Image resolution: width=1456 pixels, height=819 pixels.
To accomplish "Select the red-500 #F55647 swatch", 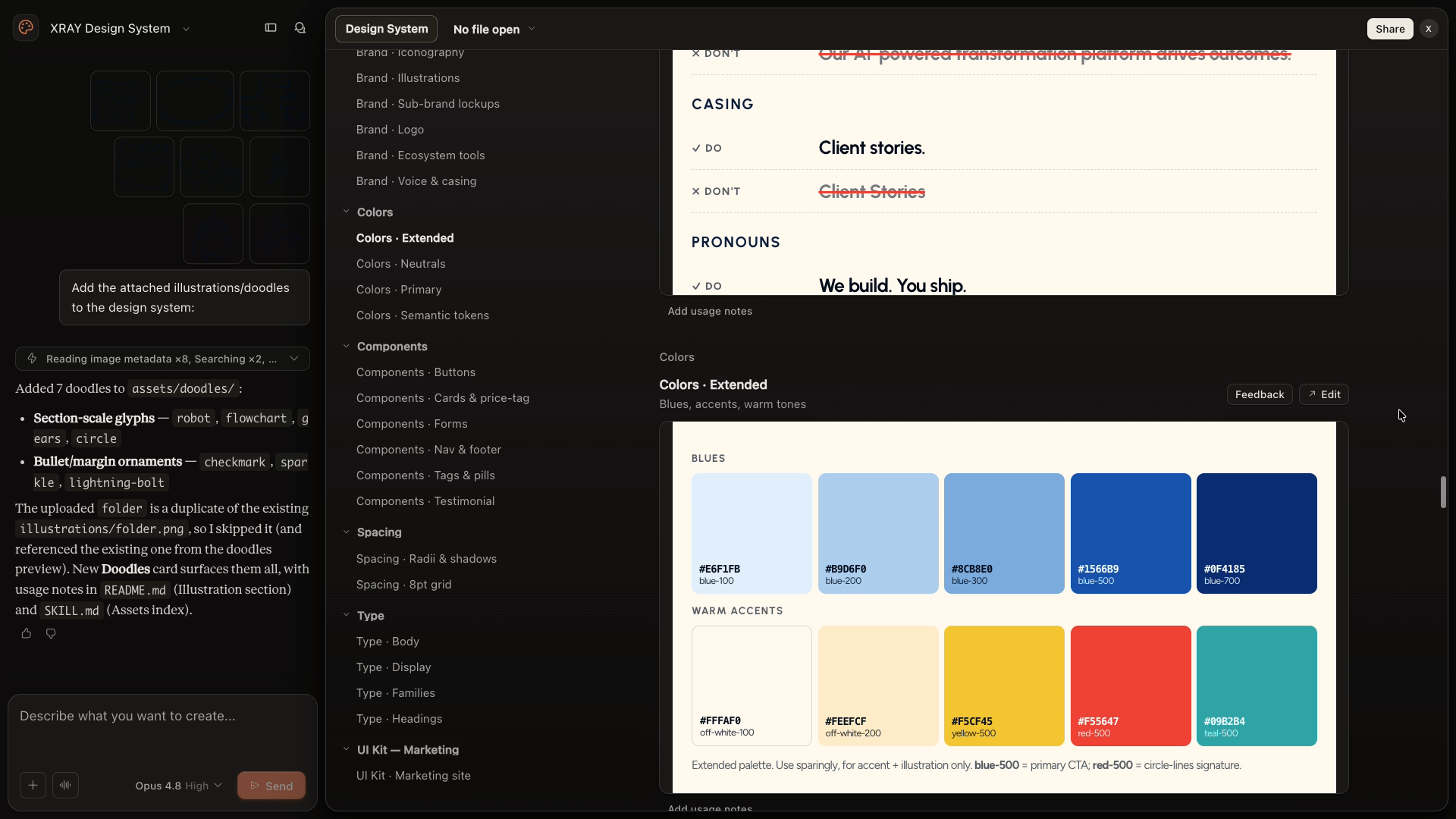I will point(1131,686).
